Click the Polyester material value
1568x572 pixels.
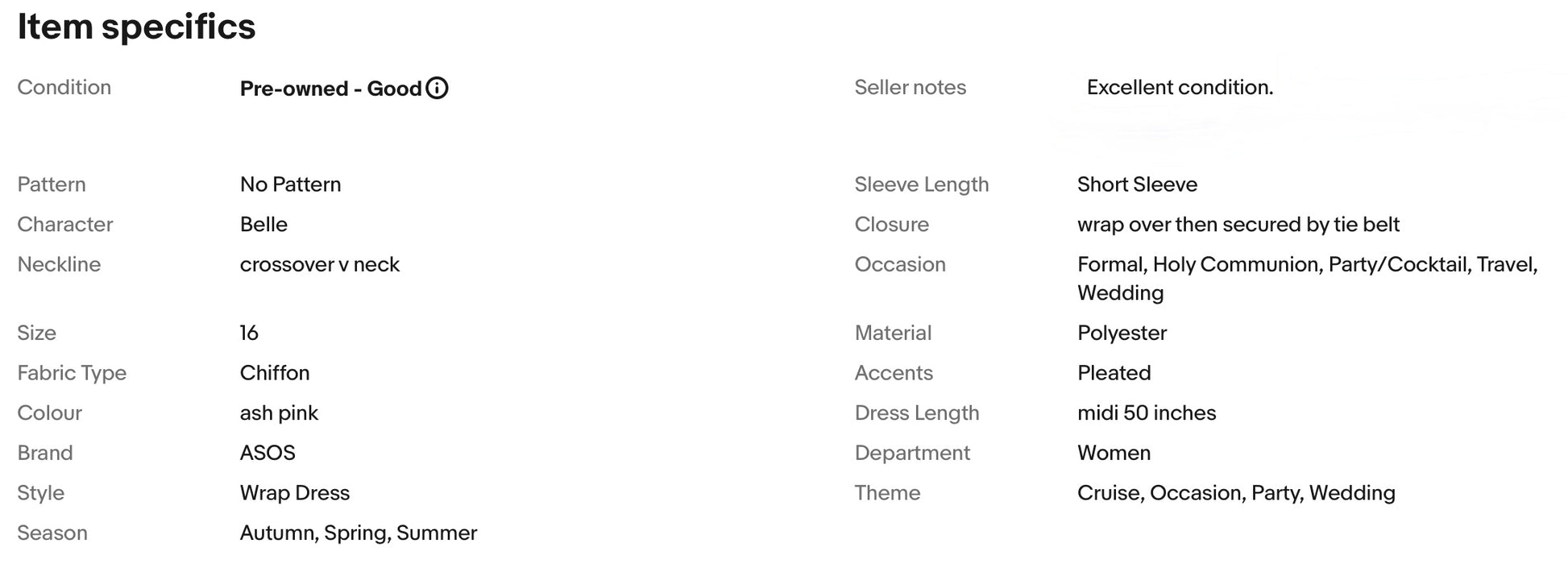[1122, 333]
